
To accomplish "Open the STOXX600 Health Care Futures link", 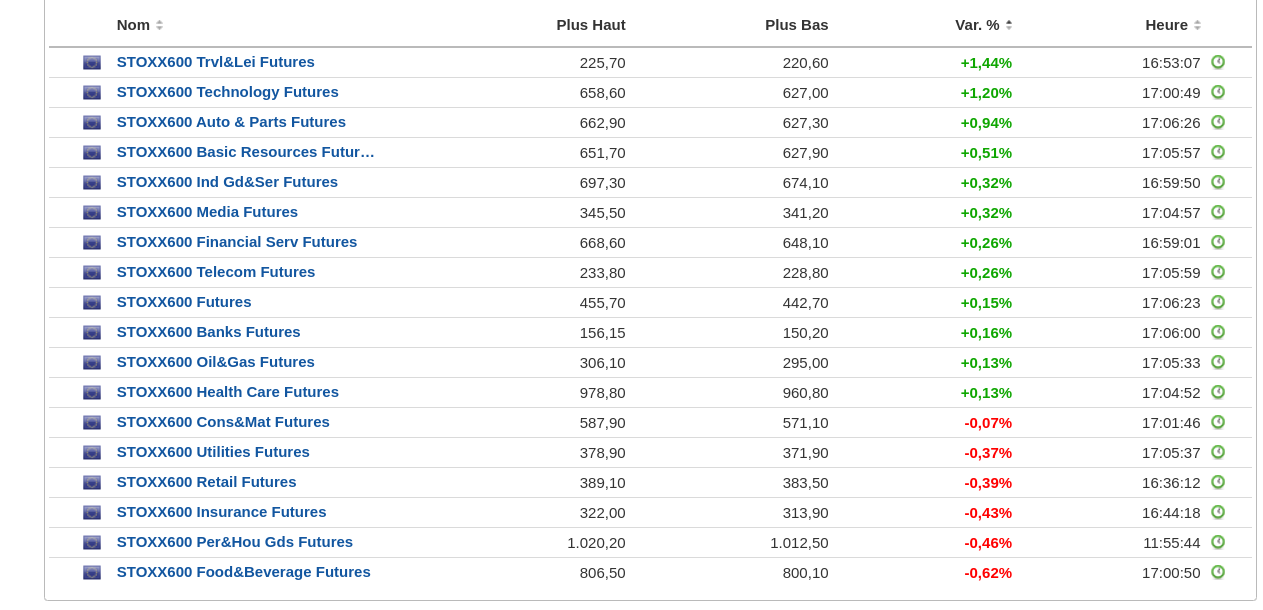I will tap(227, 392).
